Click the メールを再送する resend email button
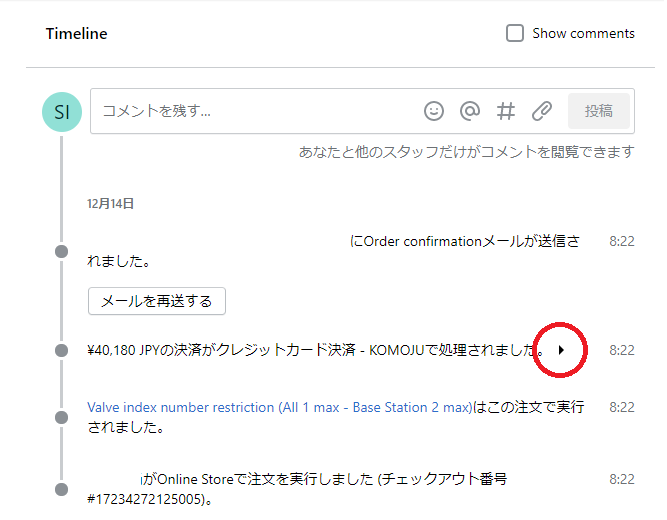 157,301
